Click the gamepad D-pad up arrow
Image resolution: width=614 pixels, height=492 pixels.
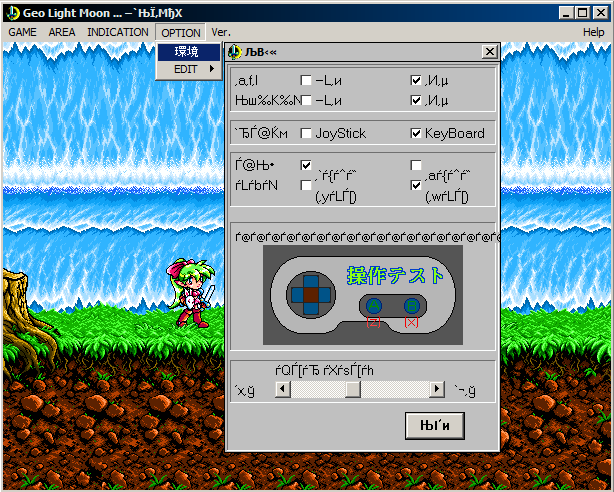311,282
